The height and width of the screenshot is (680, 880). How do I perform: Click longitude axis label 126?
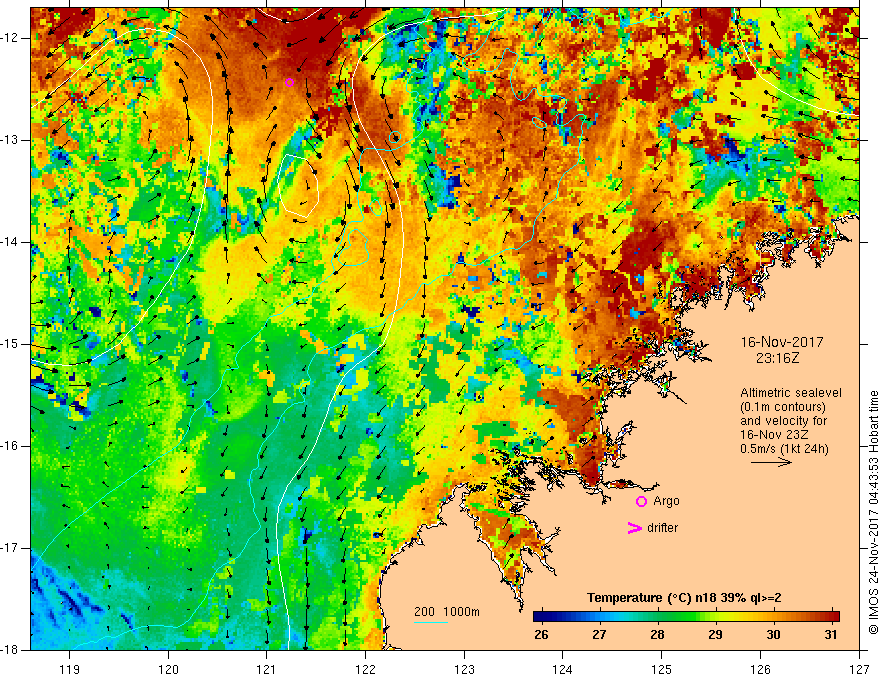click(760, 669)
